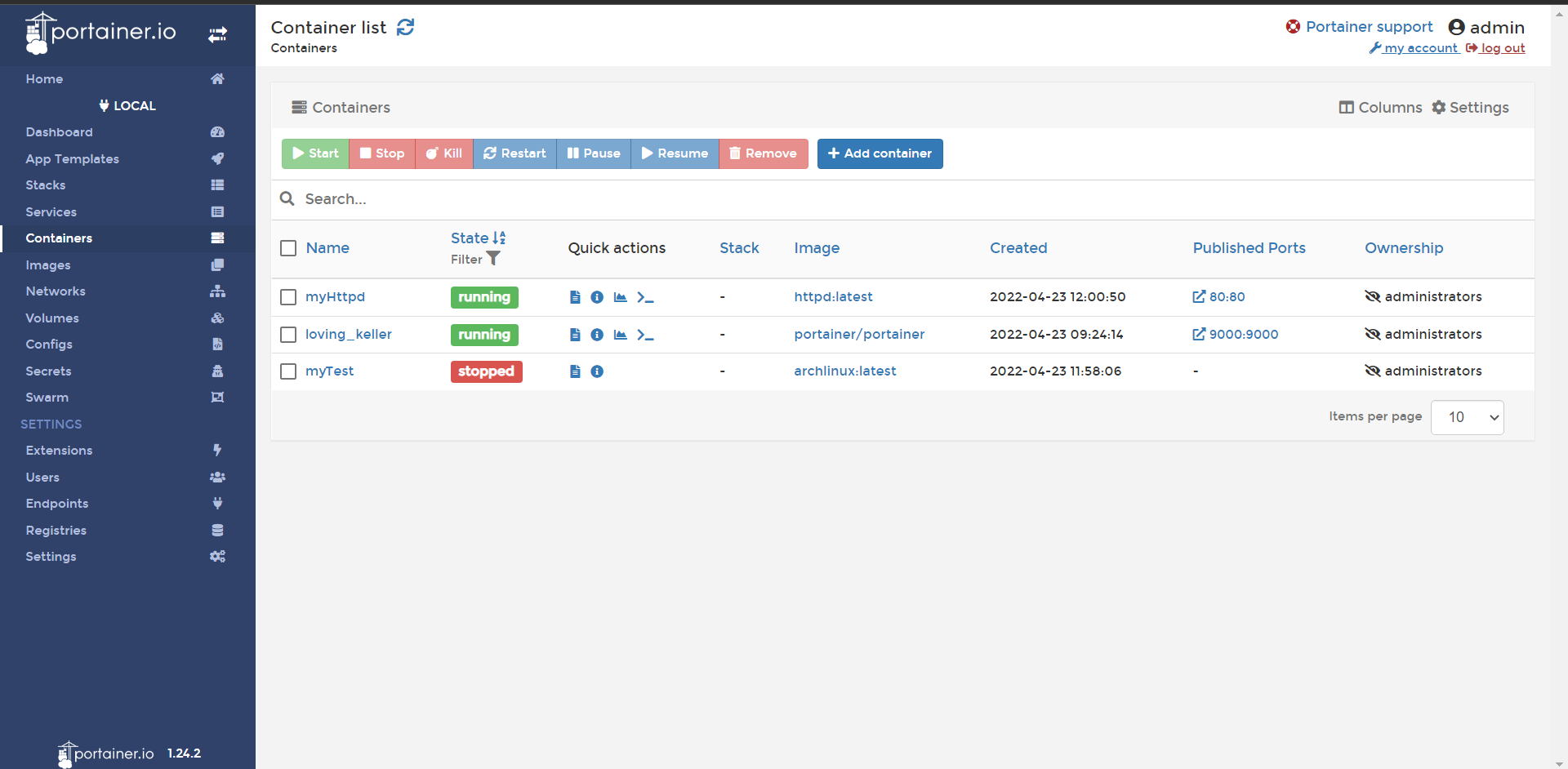Viewport: 1568px width, 769px height.
Task: Open Images in sidebar
Action: 127,265
